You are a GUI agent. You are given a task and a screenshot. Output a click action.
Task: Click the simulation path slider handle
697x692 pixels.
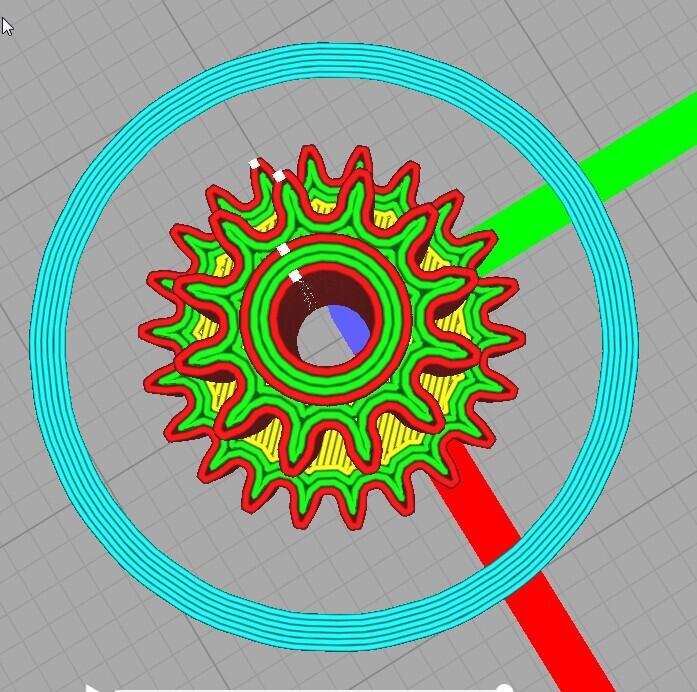[x=504, y=688]
